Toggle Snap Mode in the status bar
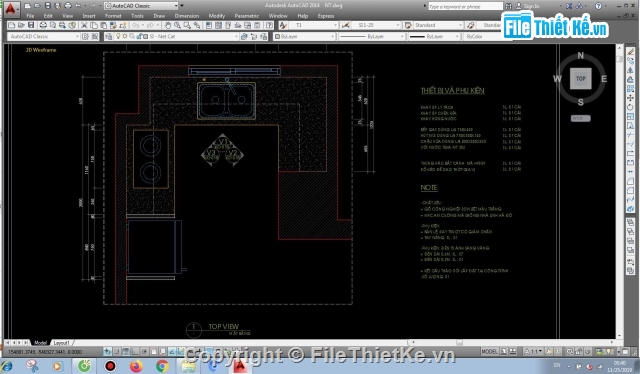 click(117, 351)
